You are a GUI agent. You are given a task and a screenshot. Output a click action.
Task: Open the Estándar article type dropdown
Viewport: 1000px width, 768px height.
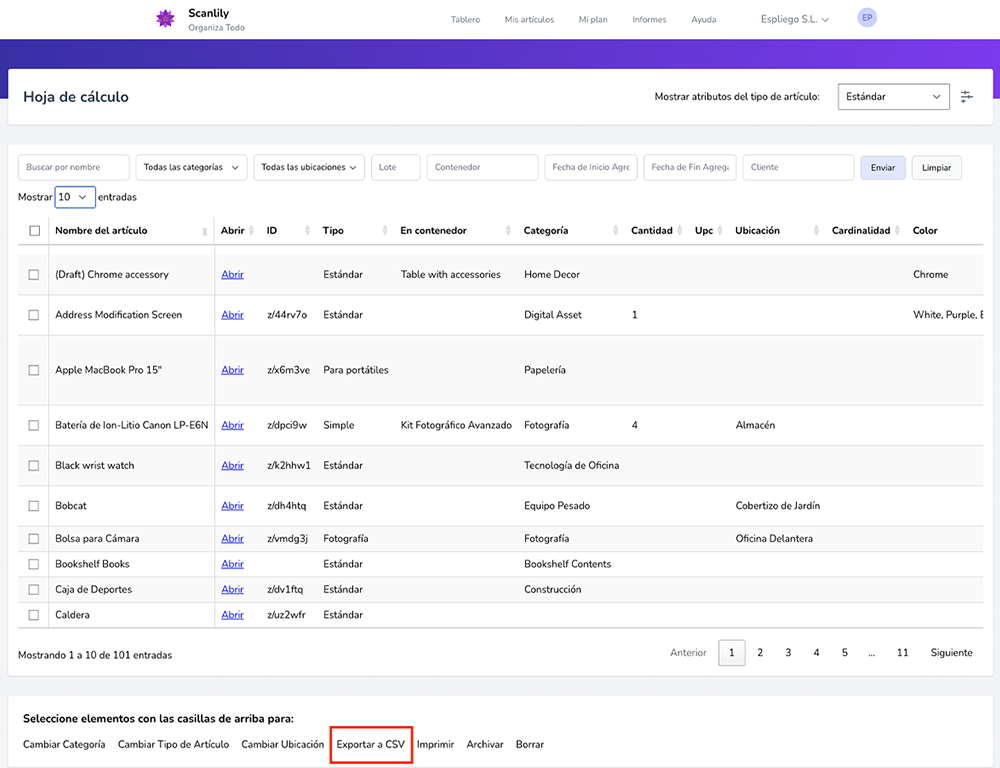click(x=893, y=97)
